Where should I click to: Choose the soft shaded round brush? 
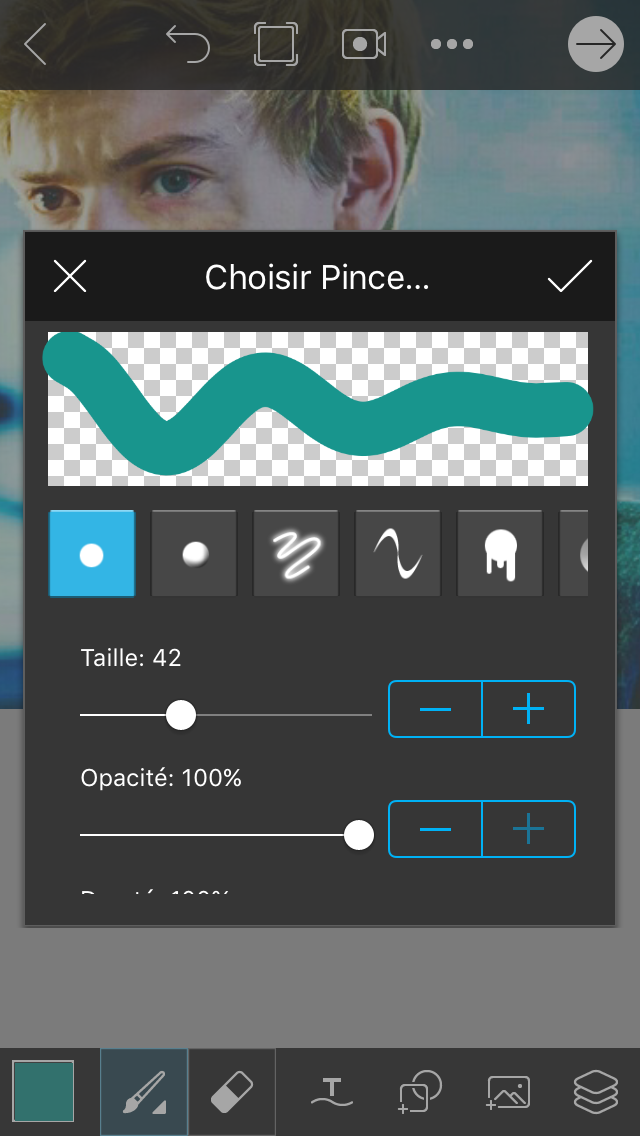(x=194, y=554)
